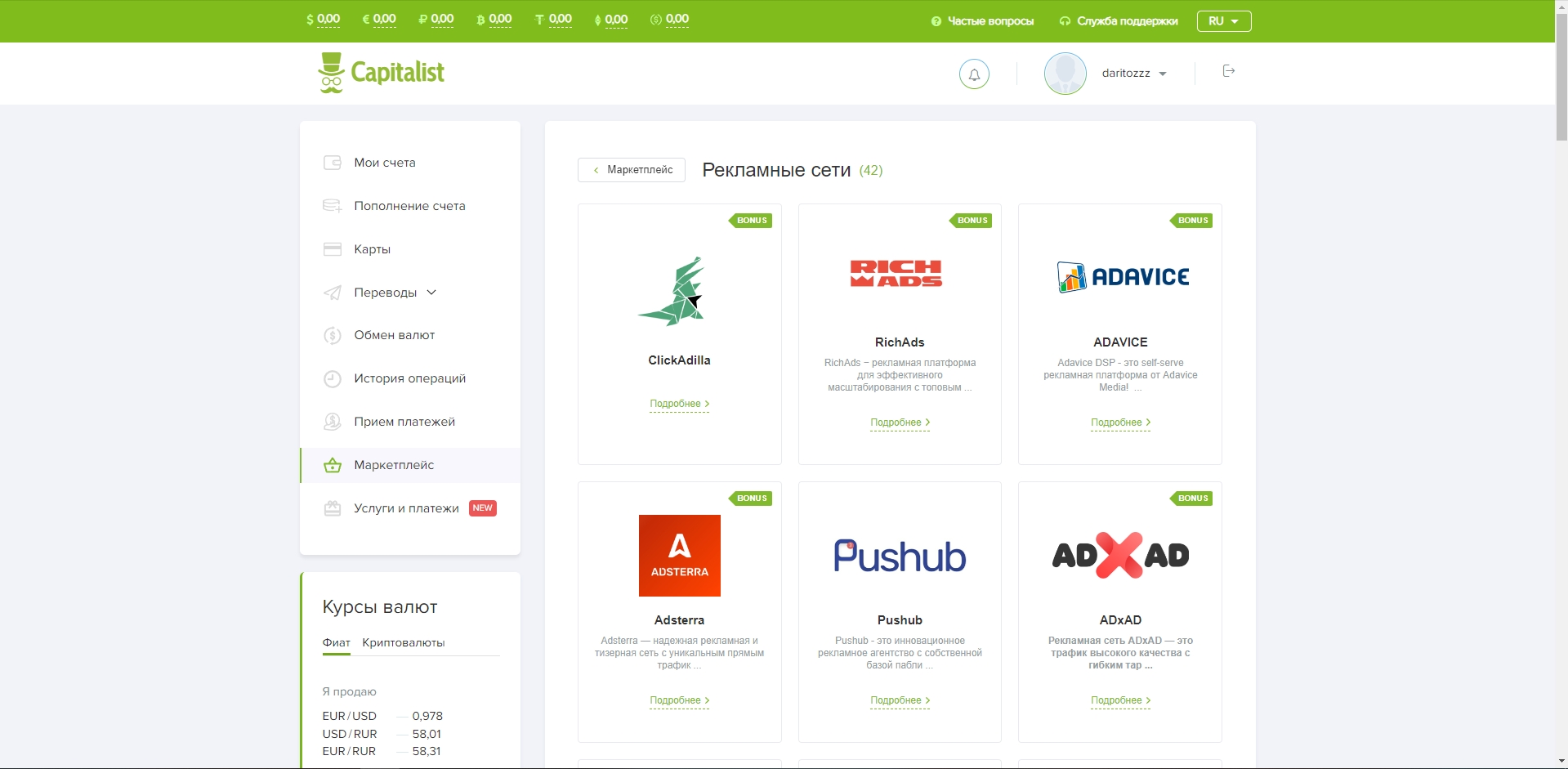
Task: Click the USD/RUR rate 58,01
Action: 427,734
